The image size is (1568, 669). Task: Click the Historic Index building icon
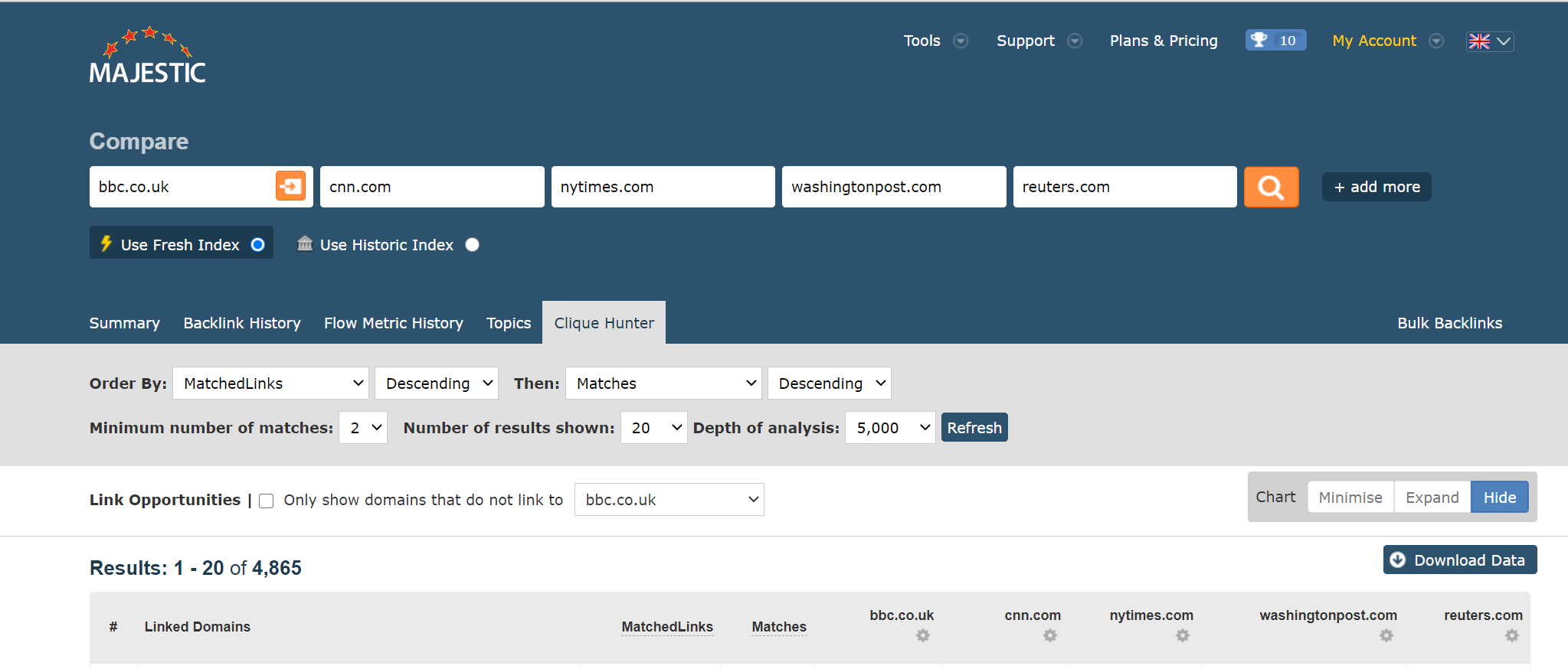(x=305, y=243)
